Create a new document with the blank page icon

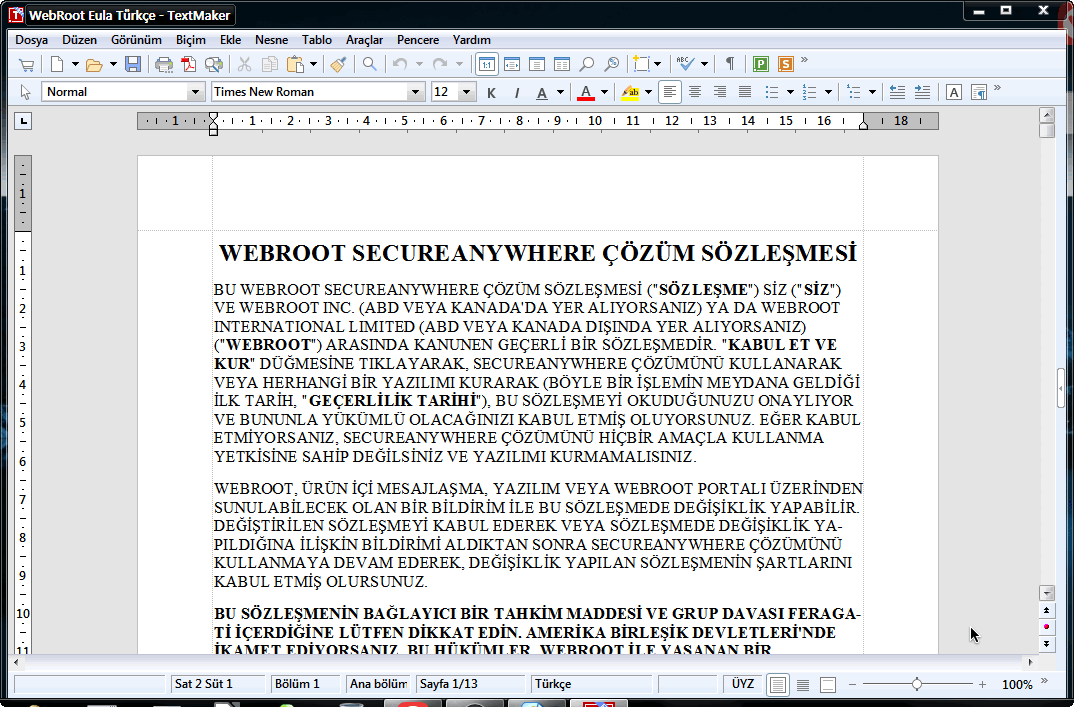click(x=58, y=64)
